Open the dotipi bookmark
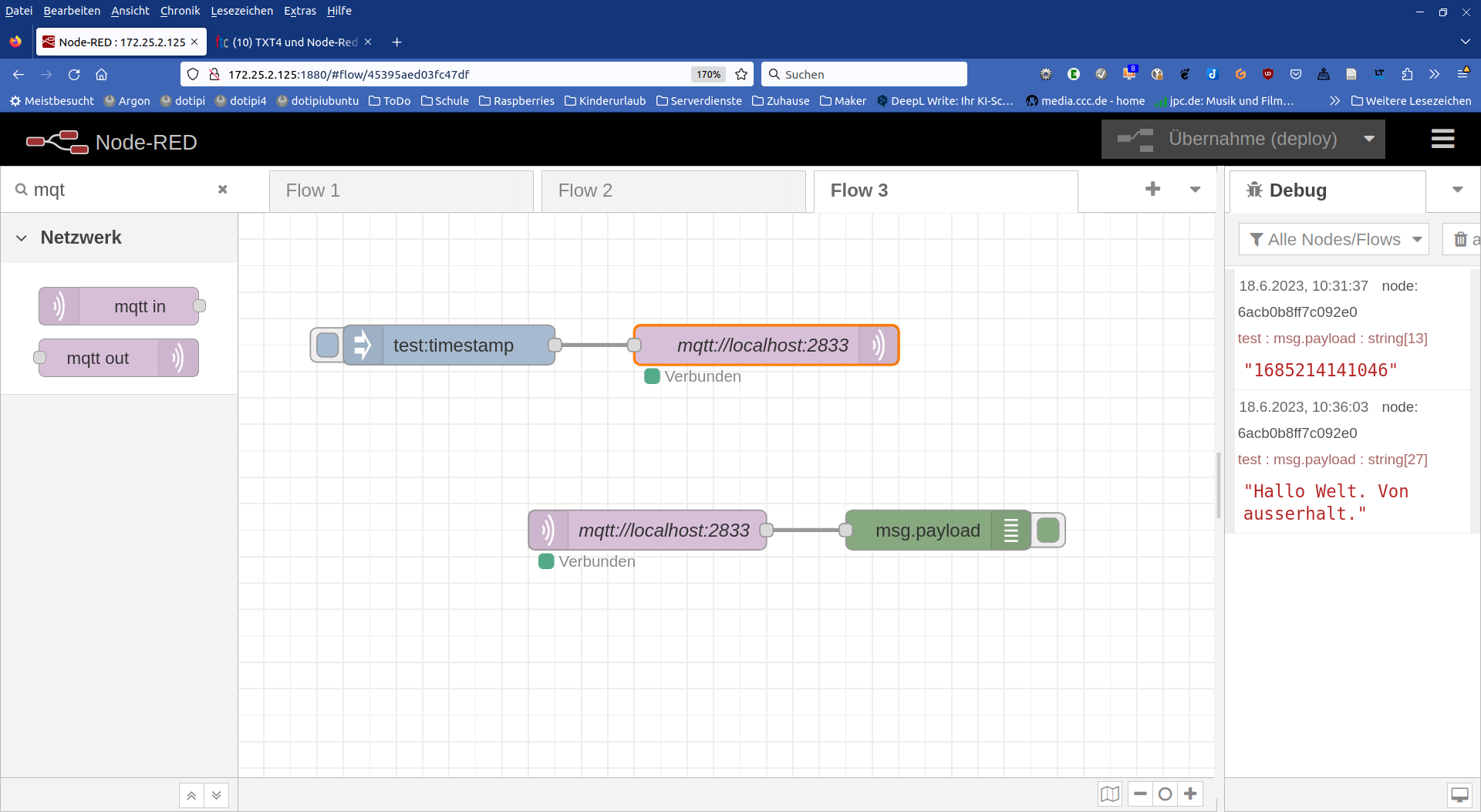Image resolution: width=1481 pixels, height=812 pixels. point(183,100)
